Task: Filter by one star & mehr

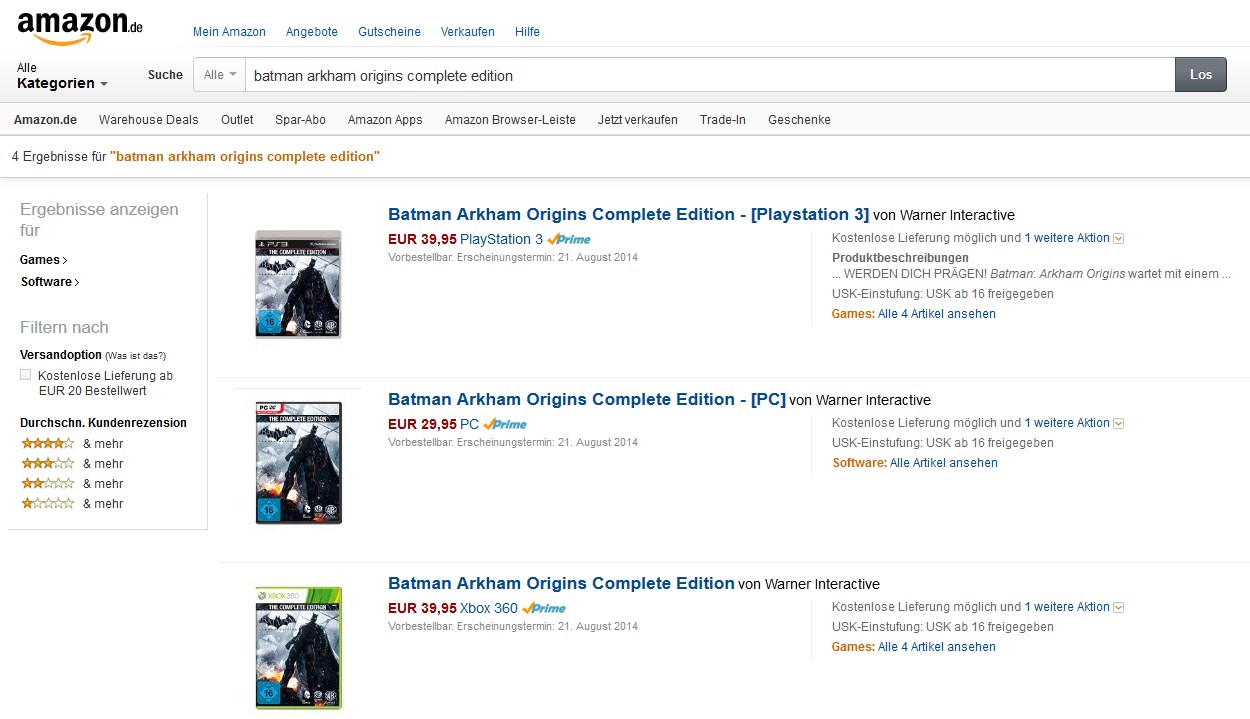Action: click(72, 504)
